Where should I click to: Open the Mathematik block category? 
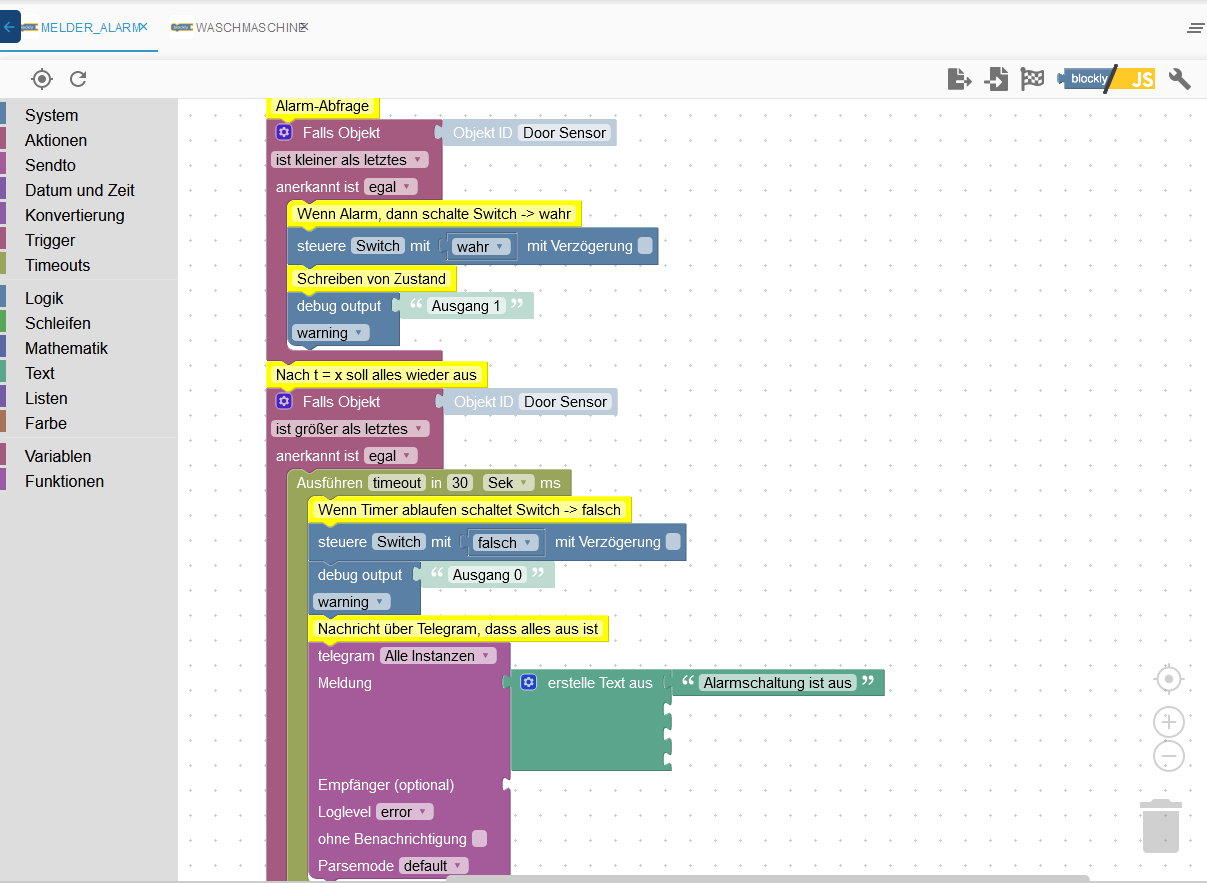click(66, 349)
